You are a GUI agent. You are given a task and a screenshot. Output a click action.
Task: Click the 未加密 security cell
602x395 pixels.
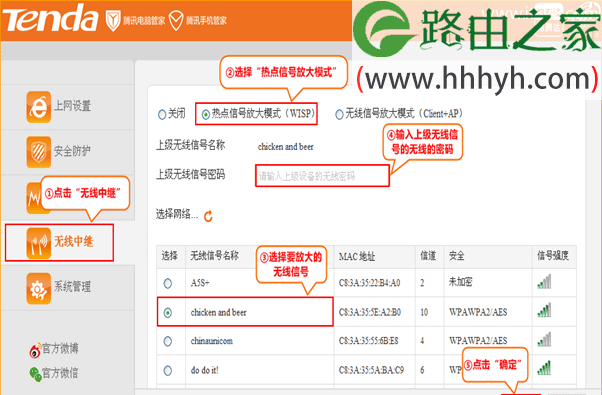coord(461,282)
